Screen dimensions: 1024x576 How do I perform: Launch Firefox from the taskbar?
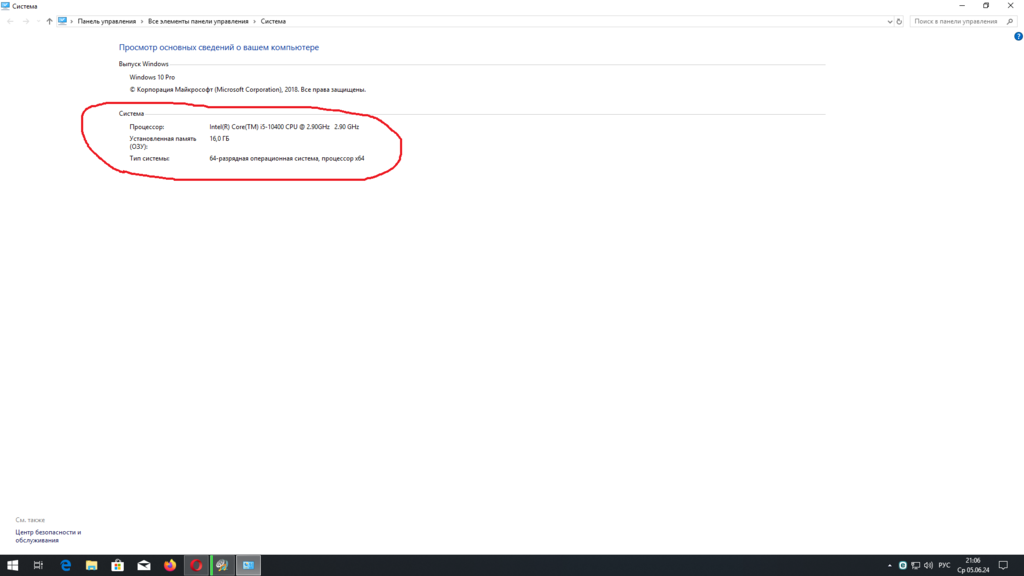[x=170, y=565]
